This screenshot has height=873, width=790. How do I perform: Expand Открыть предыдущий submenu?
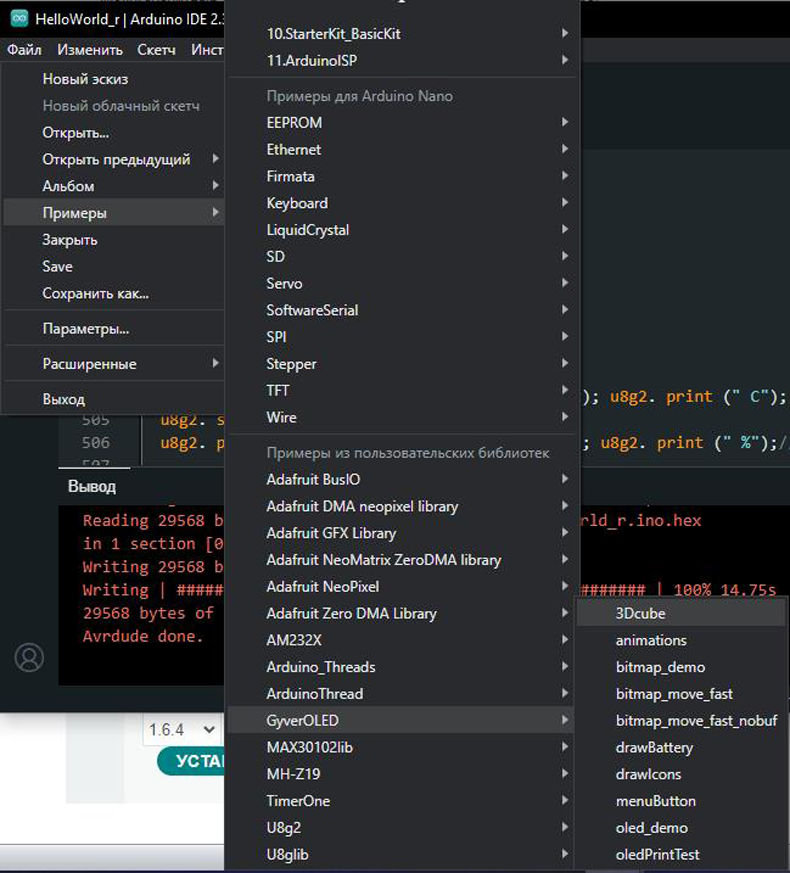(x=114, y=159)
